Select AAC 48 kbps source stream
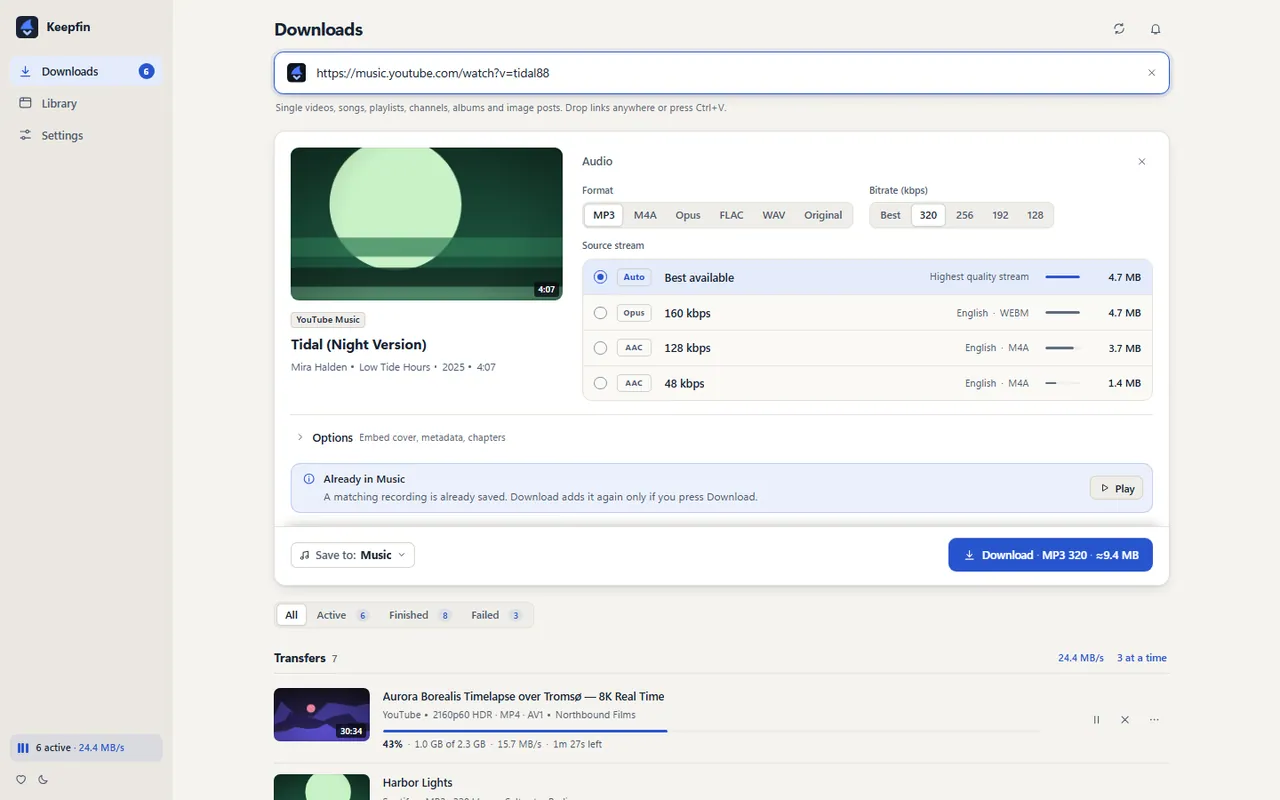Image resolution: width=1280 pixels, height=800 pixels. coord(867,383)
